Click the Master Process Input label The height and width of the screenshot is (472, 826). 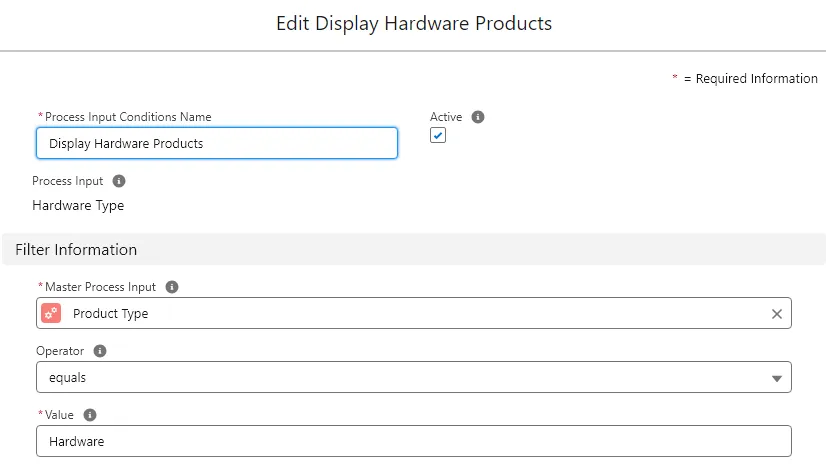pos(100,287)
